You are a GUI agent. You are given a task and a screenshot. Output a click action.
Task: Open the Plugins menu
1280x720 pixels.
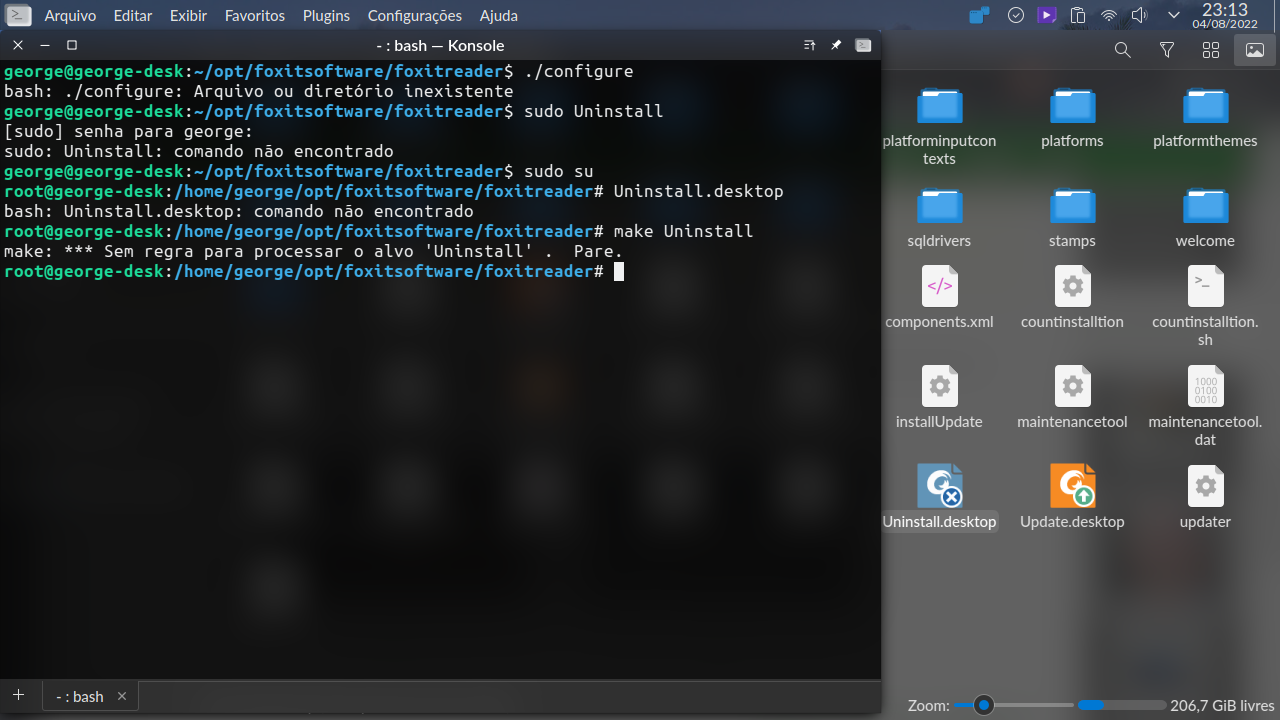[x=327, y=16]
